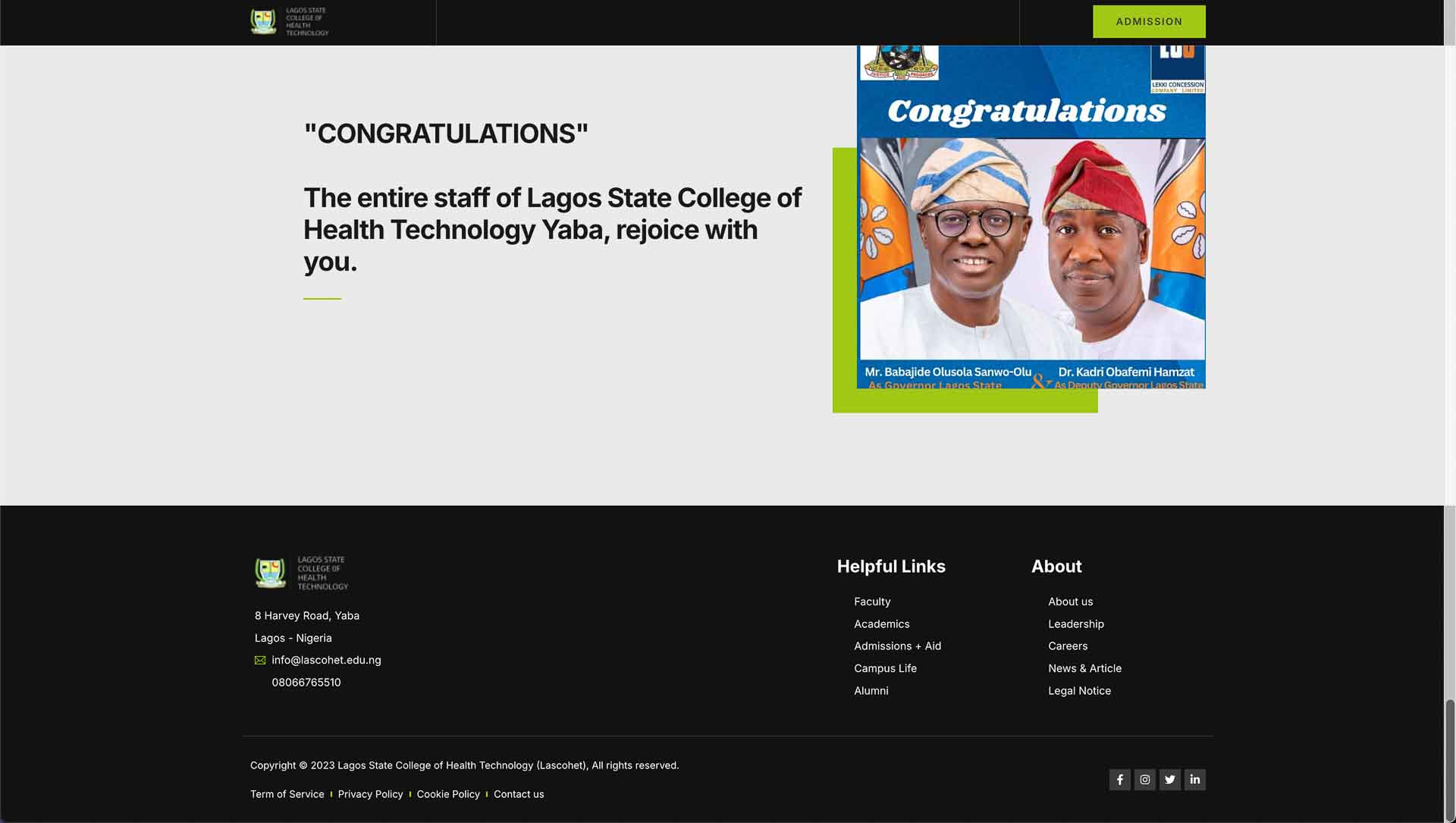Click the info@lascohet.edu.ng email address

(326, 660)
